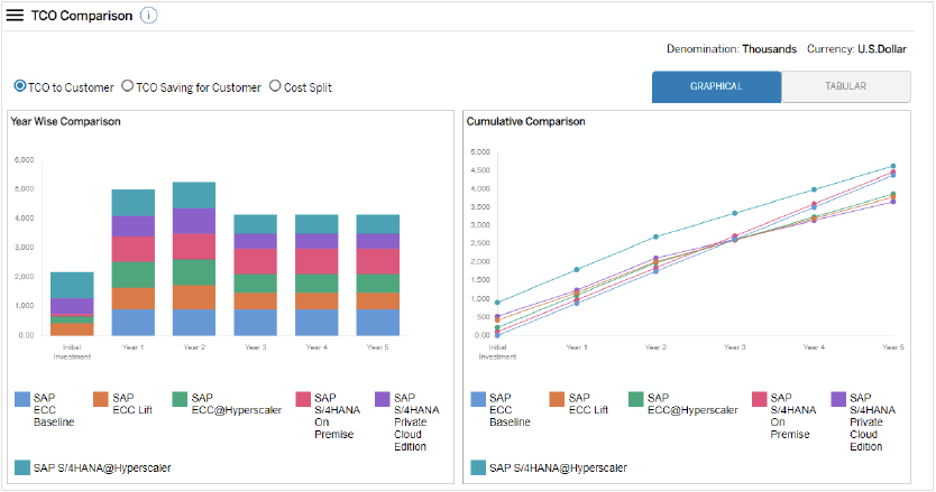The image size is (936, 492).
Task: Toggle S/4HANA On Premise swatch in Cumulative legend
Action: (759, 399)
